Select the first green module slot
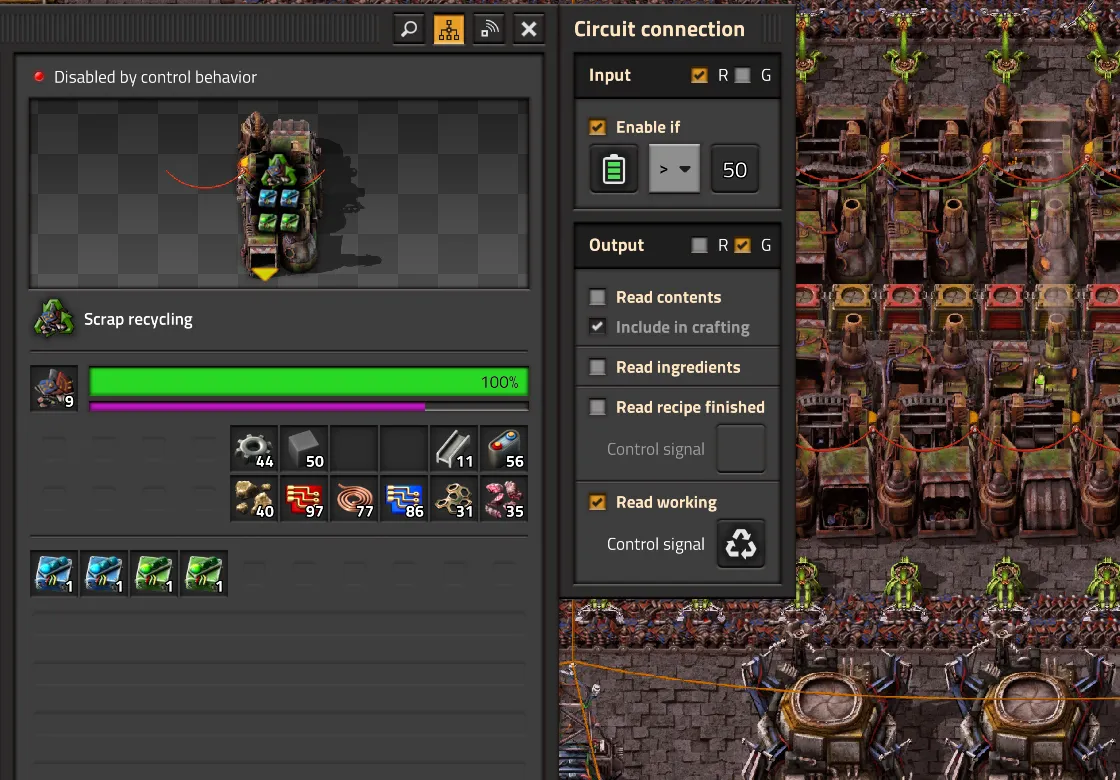The width and height of the screenshot is (1120, 780). tap(154, 573)
